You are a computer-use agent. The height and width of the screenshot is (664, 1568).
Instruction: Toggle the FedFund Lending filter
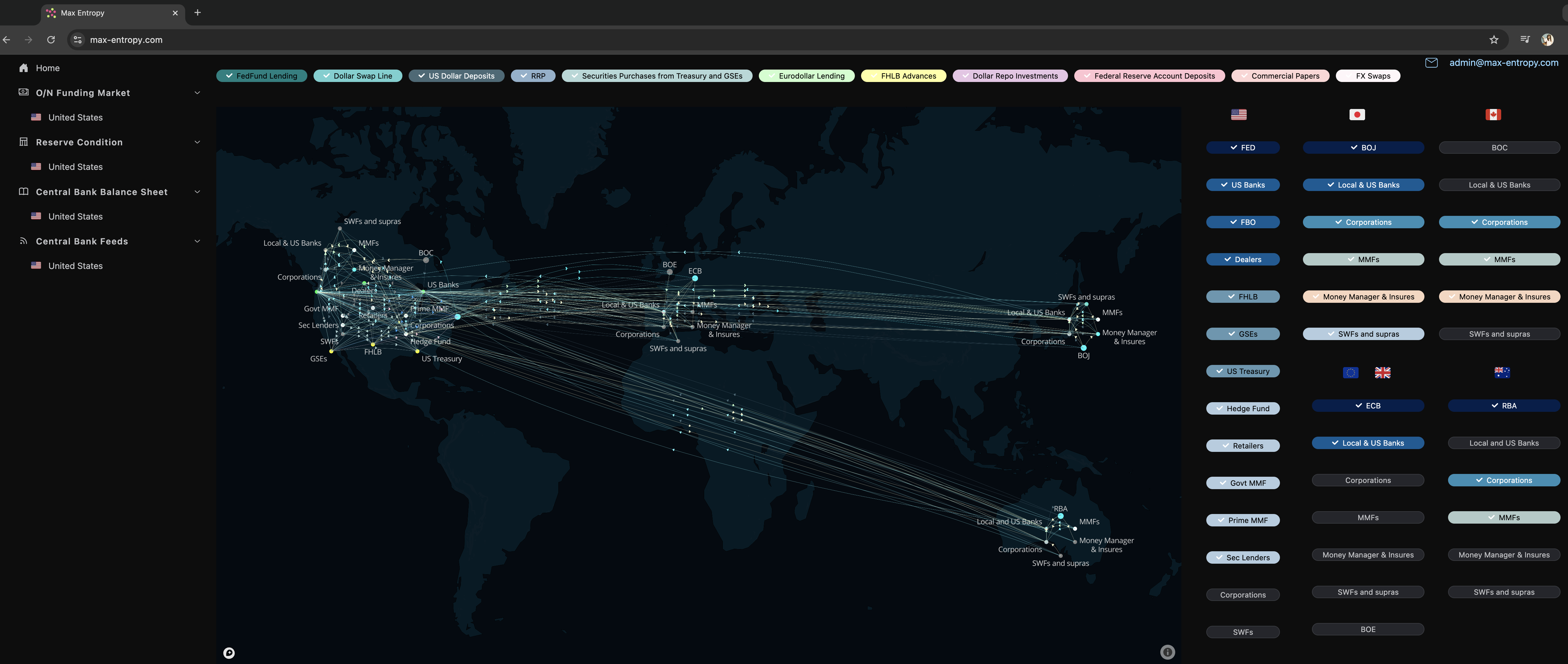(x=261, y=76)
